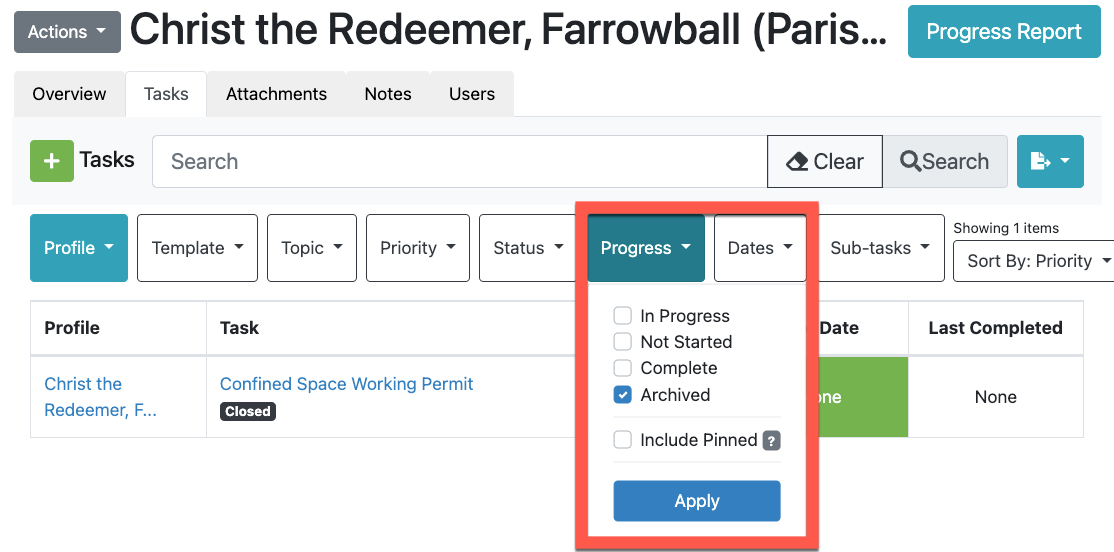The image size is (1114, 552).
Task: Open the Notes tab
Action: coord(388,94)
